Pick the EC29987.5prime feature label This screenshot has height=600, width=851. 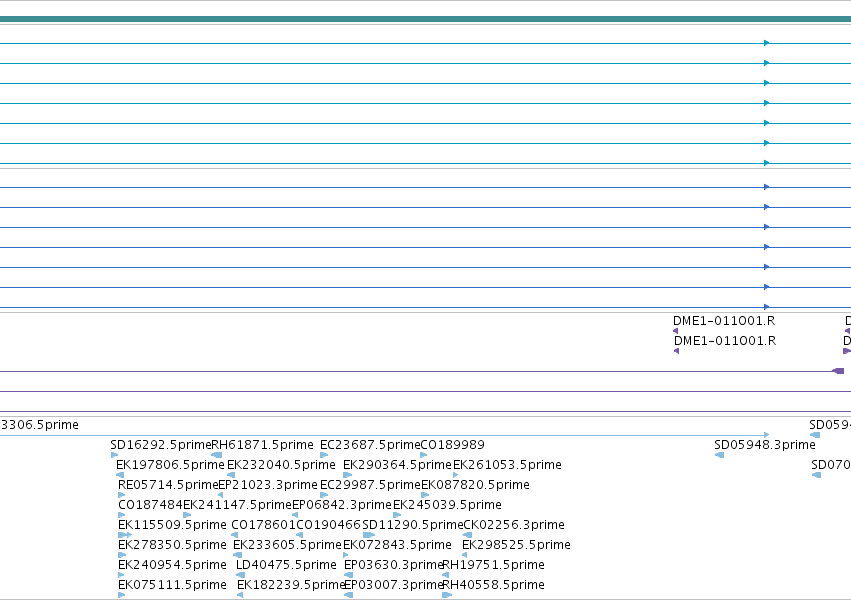(371, 485)
